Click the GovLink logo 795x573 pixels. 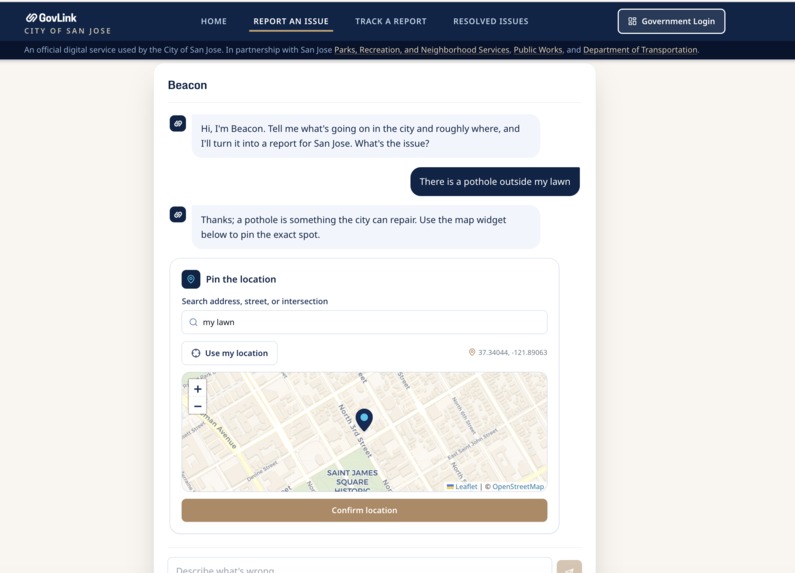(51, 18)
